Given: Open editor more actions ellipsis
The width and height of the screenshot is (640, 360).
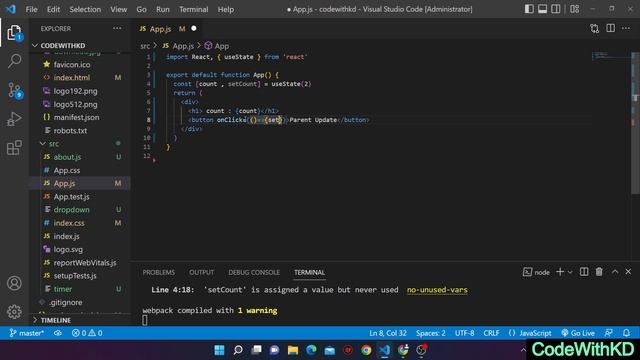Looking at the screenshot, I should tap(626, 29).
